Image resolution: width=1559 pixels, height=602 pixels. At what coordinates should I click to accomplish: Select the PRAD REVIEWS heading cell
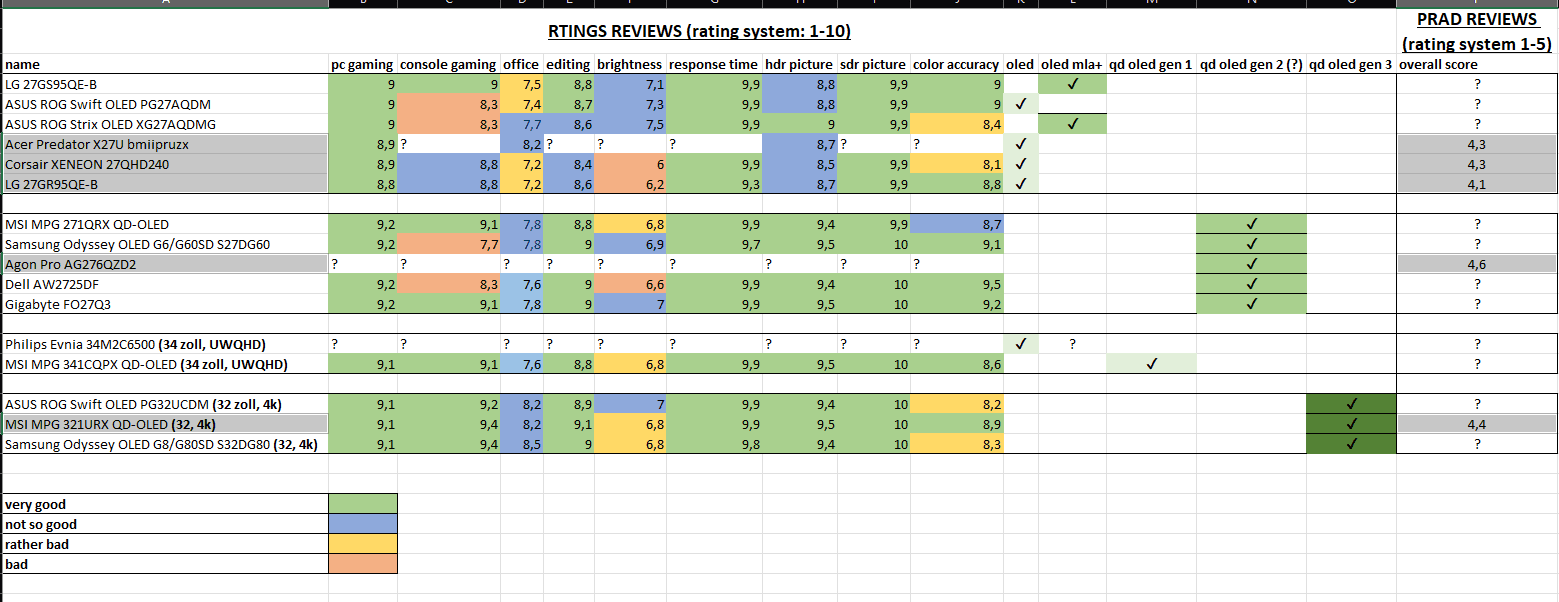tap(1477, 31)
